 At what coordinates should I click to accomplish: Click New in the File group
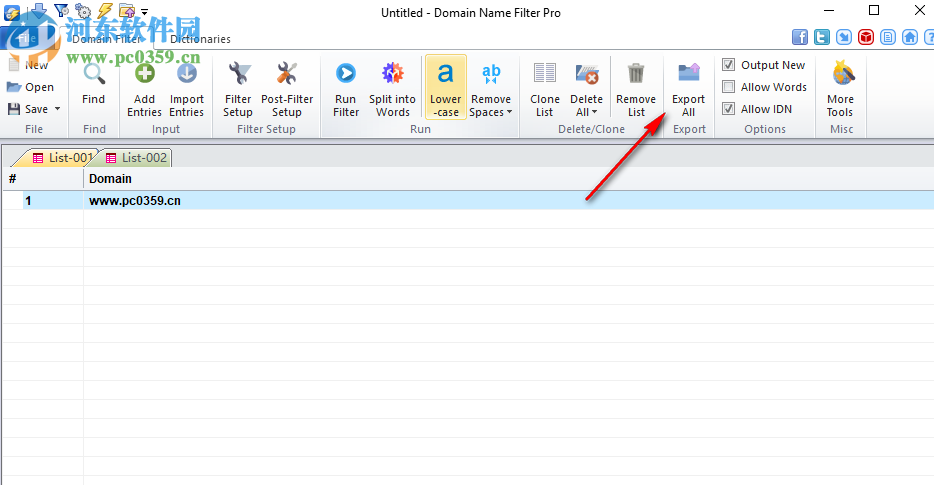(x=30, y=65)
